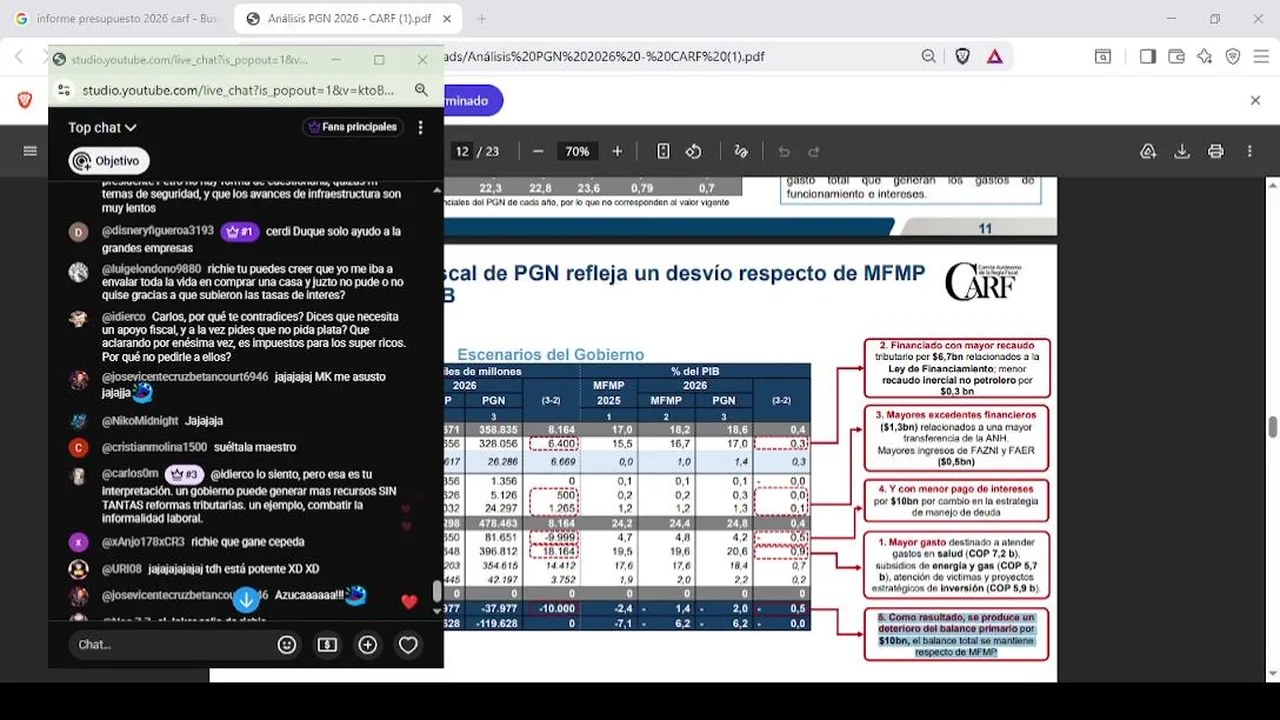Open the browser zoom magnifier icon
Viewport: 1280px width, 720px height.
(929, 57)
